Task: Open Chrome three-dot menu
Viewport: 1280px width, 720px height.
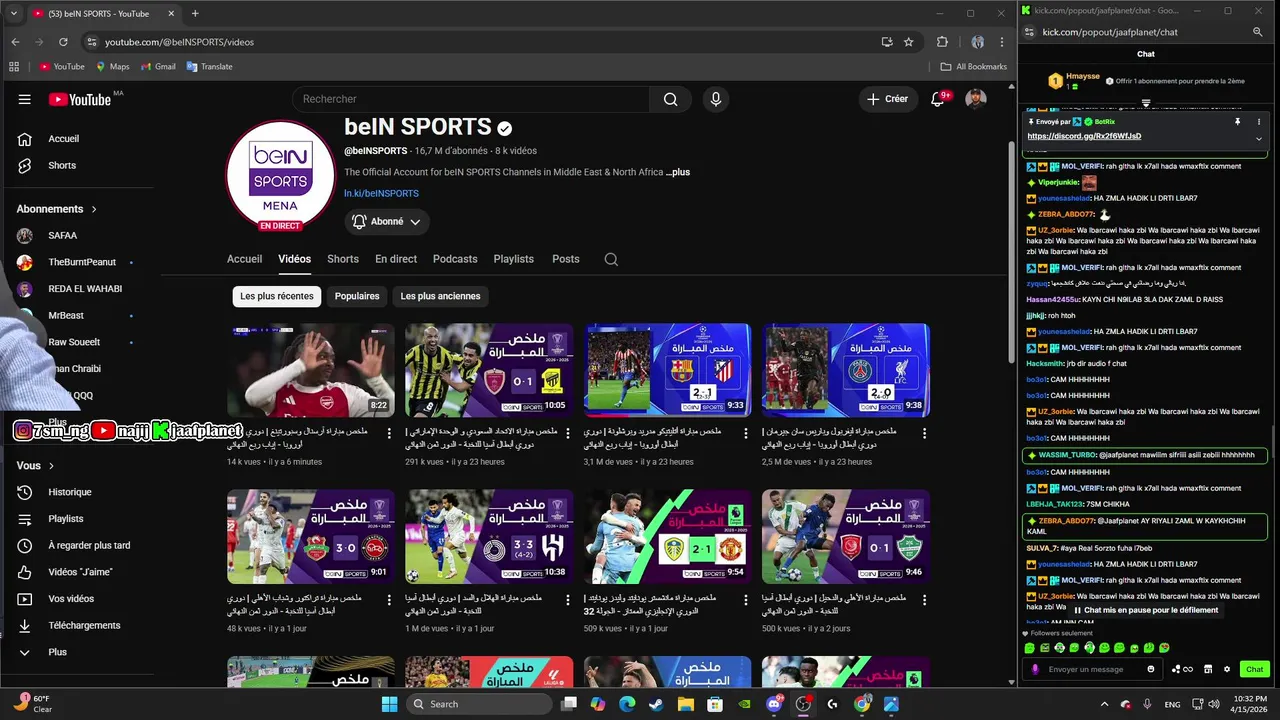Action: [1002, 42]
